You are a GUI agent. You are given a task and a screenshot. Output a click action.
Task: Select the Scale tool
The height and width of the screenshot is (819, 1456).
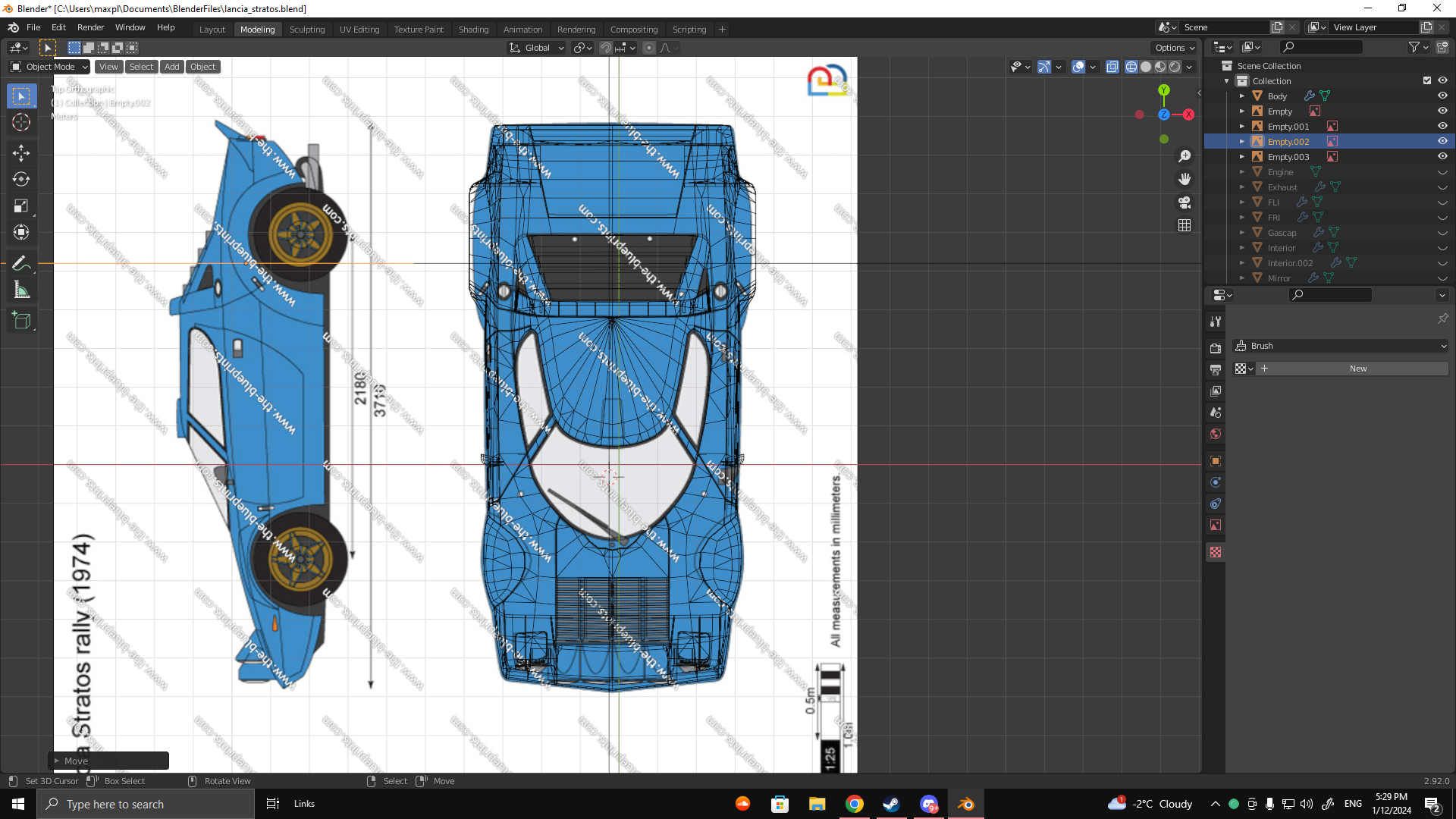(21, 206)
